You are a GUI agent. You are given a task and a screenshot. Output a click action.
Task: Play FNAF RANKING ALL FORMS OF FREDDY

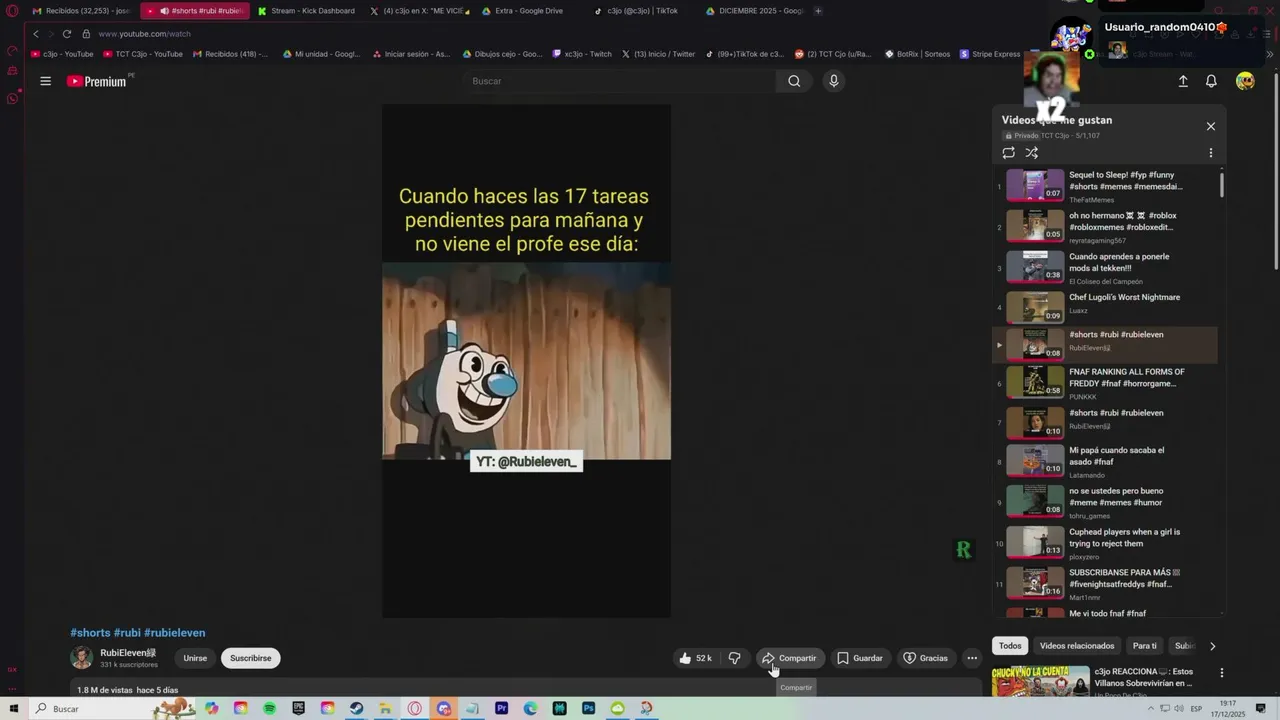click(x=1107, y=382)
